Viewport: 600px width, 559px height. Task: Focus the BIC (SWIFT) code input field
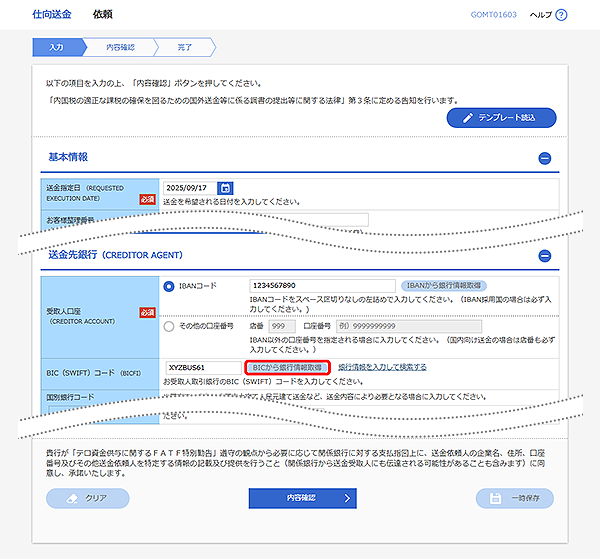point(203,368)
